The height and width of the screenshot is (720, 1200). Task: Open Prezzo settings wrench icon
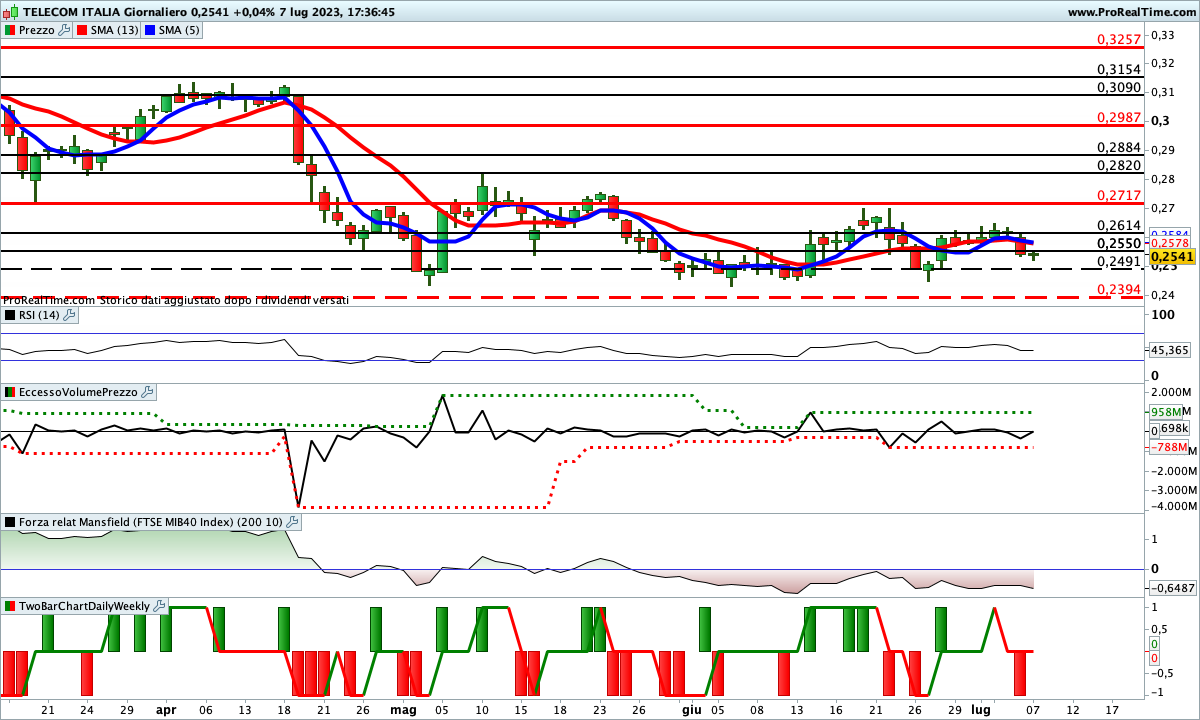pos(65,30)
